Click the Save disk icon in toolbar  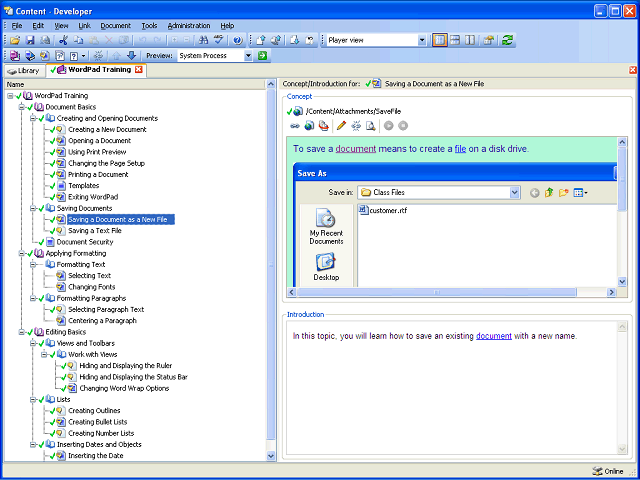pos(30,40)
